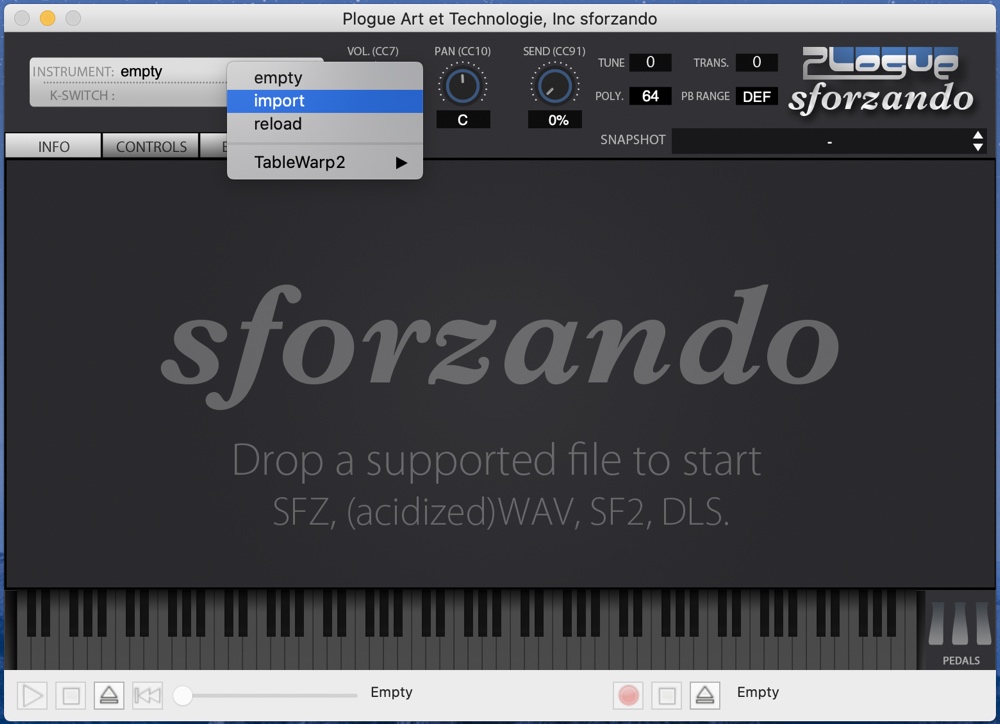The image size is (1000, 724).
Task: Click the POLY. value 64
Action: (x=650, y=96)
